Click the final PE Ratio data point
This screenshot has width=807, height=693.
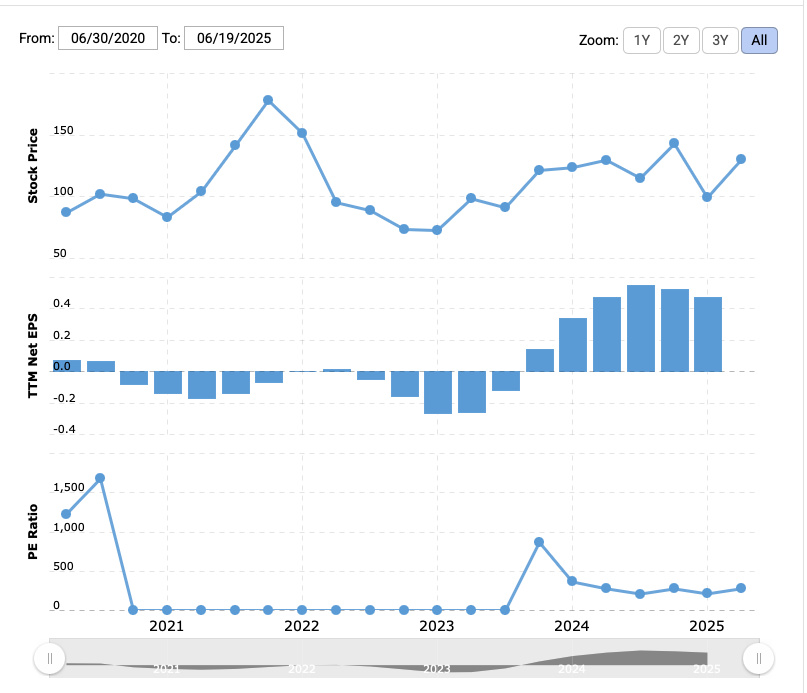pyautogui.click(x=741, y=588)
